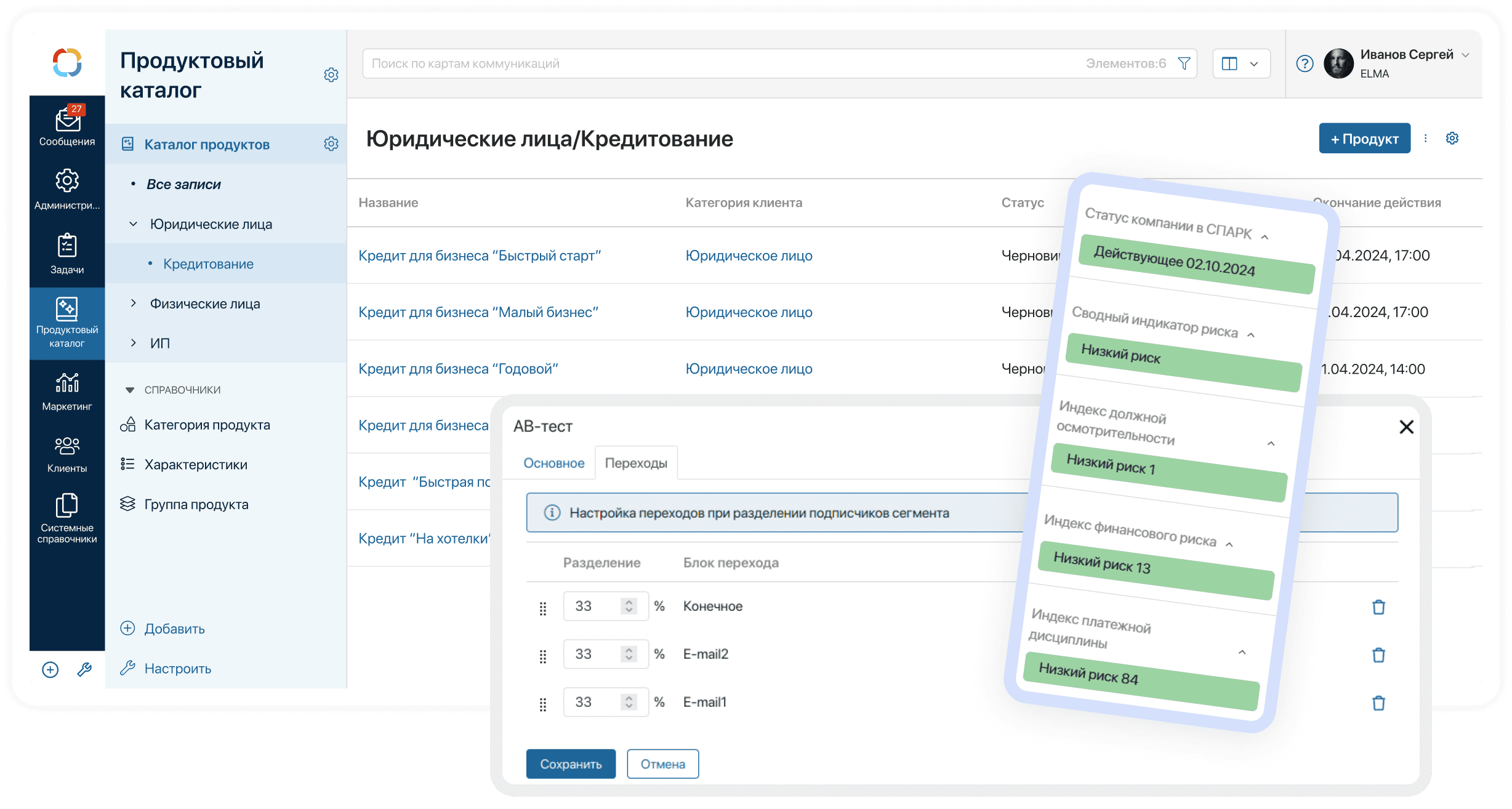Image resolution: width=1512 pixels, height=809 pixels.
Task: Click the filter funnel icon in search
Action: click(x=1183, y=63)
